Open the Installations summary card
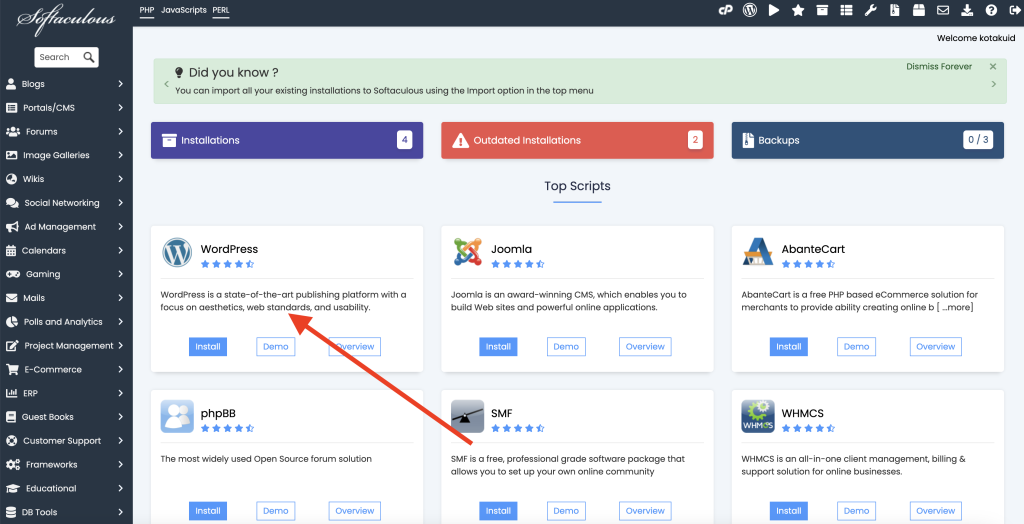The height and width of the screenshot is (524, 1024). (287, 140)
